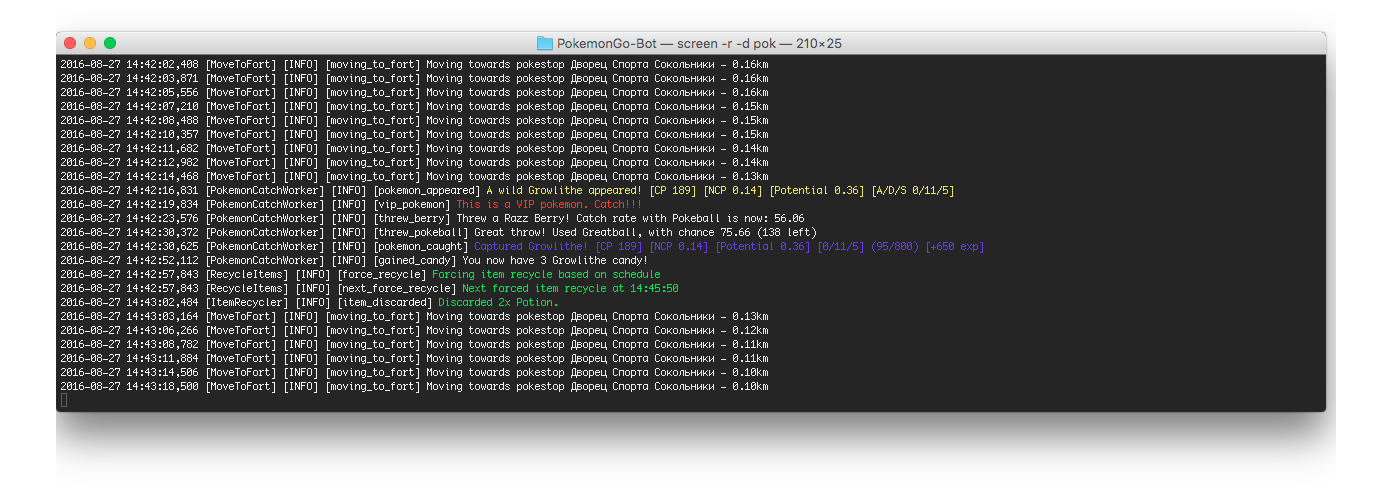The image size is (1382, 492).
Task: Select log line with timestamp 14:43:18,500
Action: click(x=414, y=386)
